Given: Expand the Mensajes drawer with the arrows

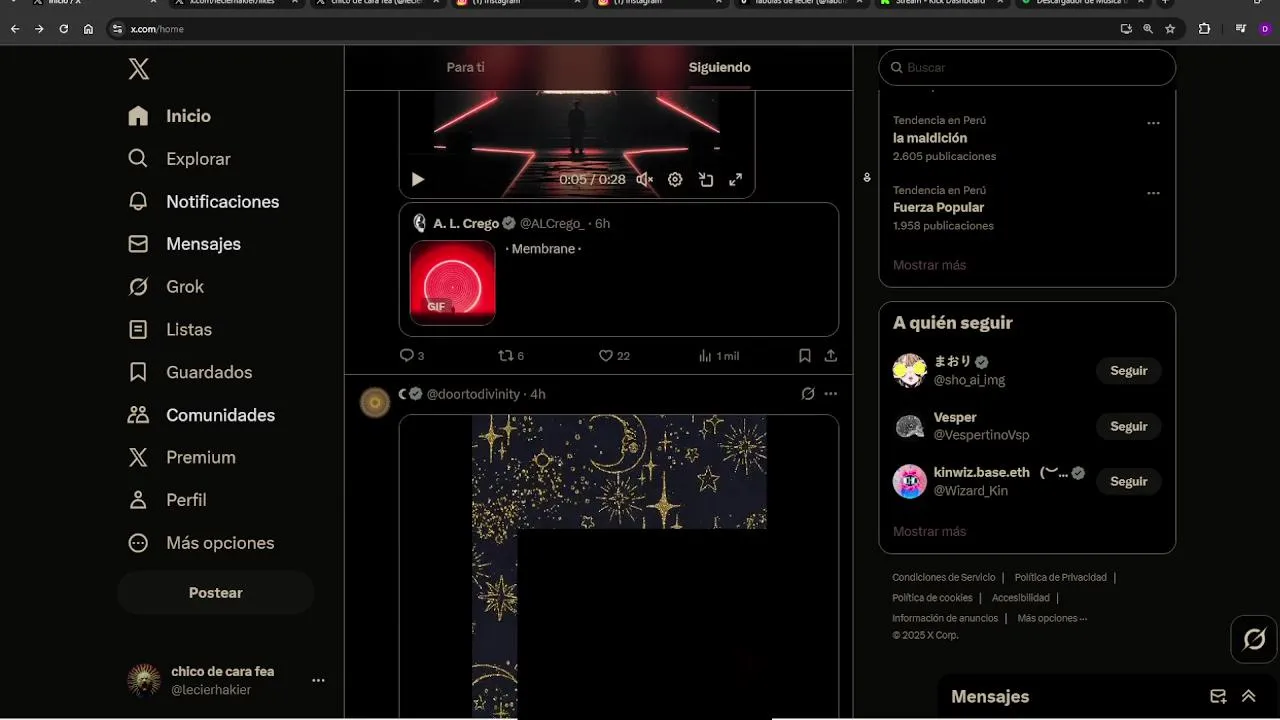Looking at the screenshot, I should (x=1249, y=697).
